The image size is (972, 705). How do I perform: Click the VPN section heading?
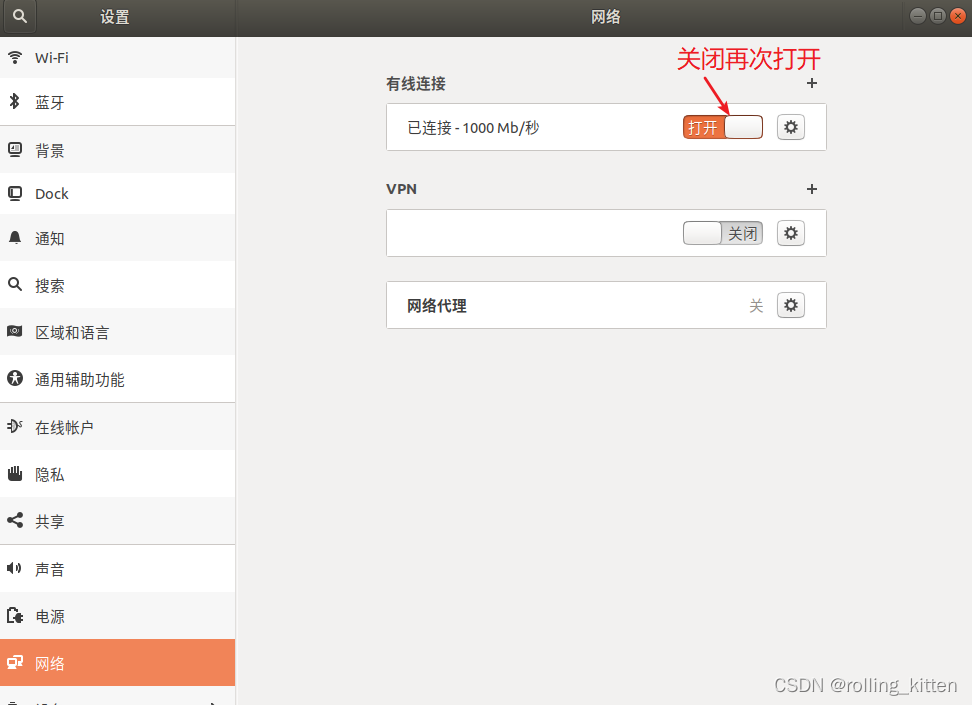point(401,189)
